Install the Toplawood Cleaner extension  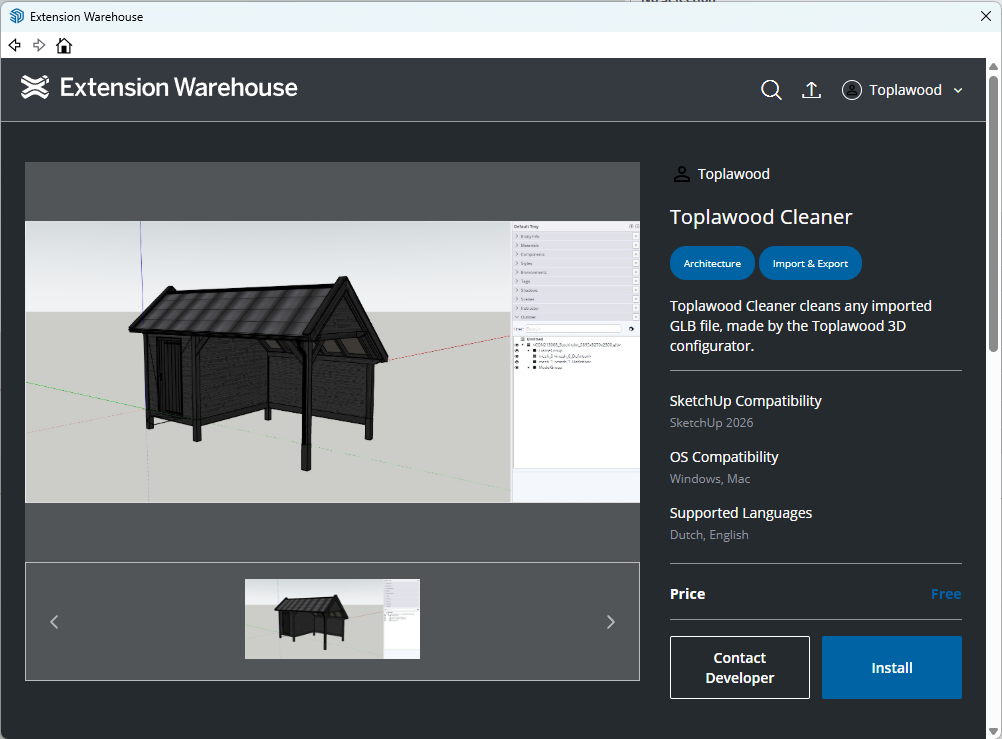891,667
